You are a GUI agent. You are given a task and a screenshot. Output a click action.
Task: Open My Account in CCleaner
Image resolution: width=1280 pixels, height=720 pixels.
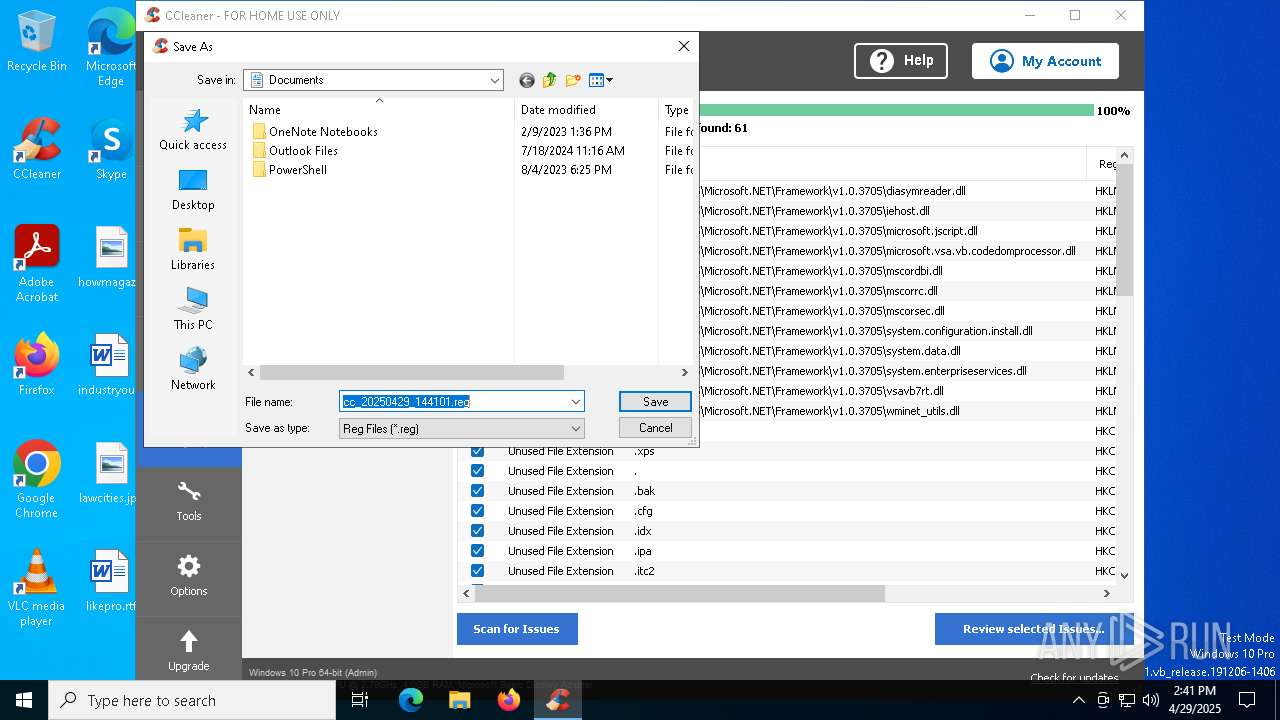coord(1045,61)
